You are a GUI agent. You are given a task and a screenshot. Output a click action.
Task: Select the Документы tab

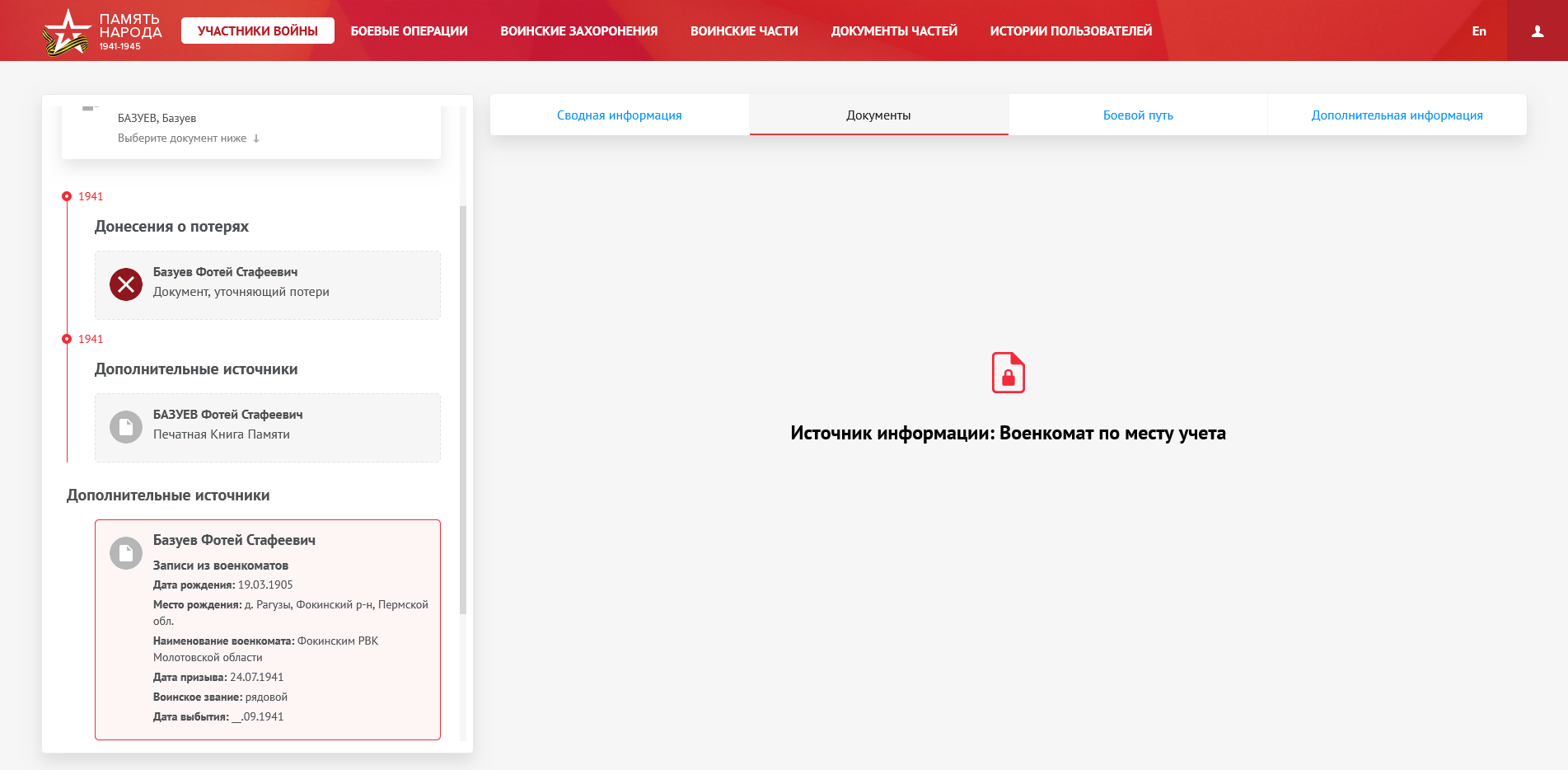pos(878,115)
